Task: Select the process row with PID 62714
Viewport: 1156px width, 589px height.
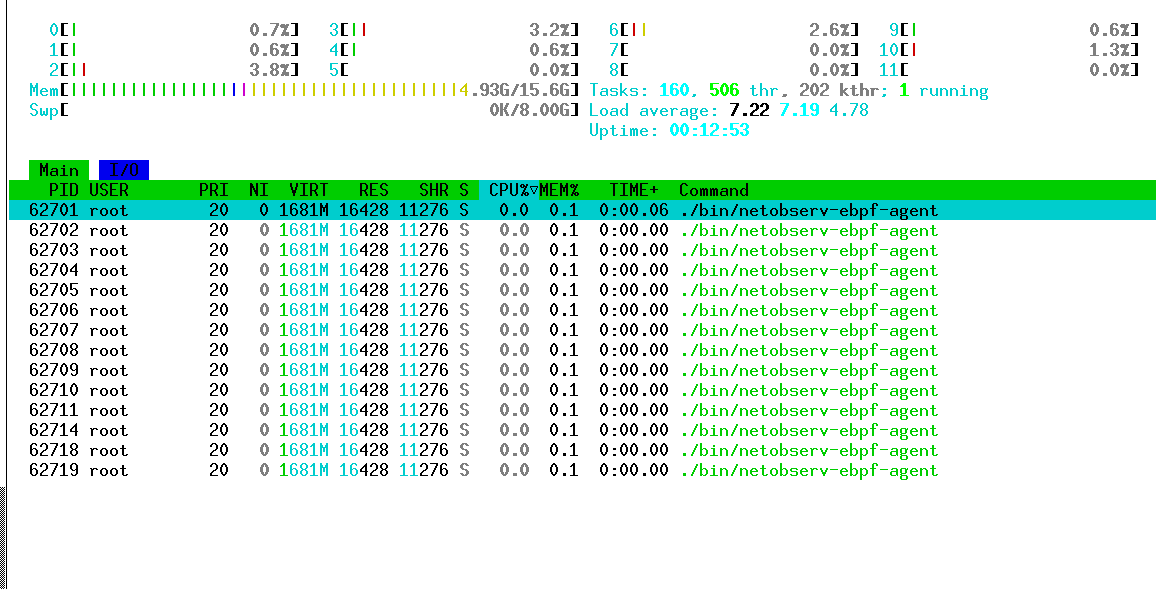Action: tap(400, 430)
